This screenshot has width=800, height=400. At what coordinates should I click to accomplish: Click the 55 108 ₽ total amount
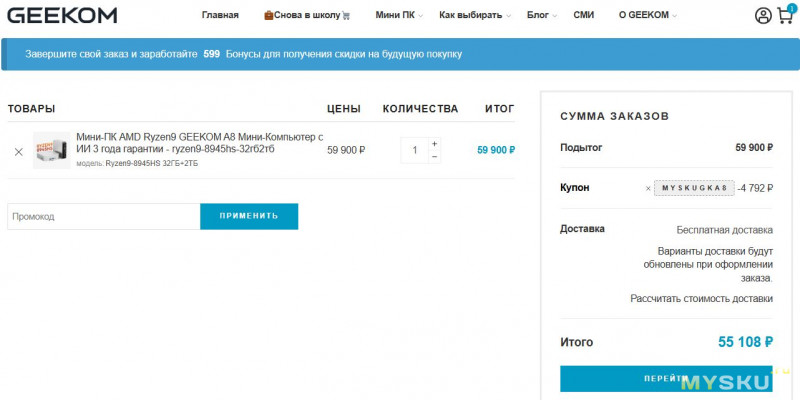[745, 342]
